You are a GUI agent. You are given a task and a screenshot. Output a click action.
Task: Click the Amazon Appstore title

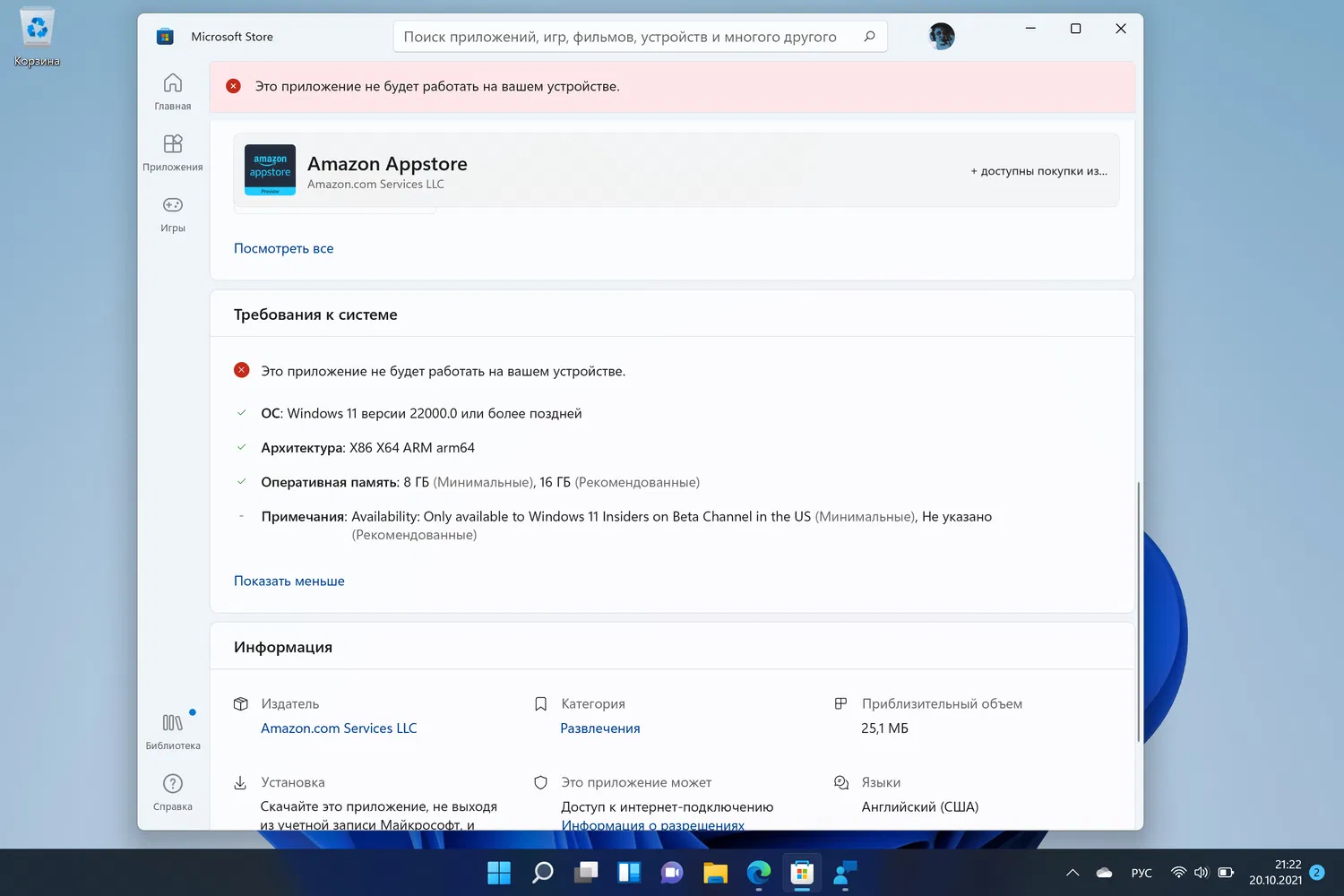click(x=387, y=164)
